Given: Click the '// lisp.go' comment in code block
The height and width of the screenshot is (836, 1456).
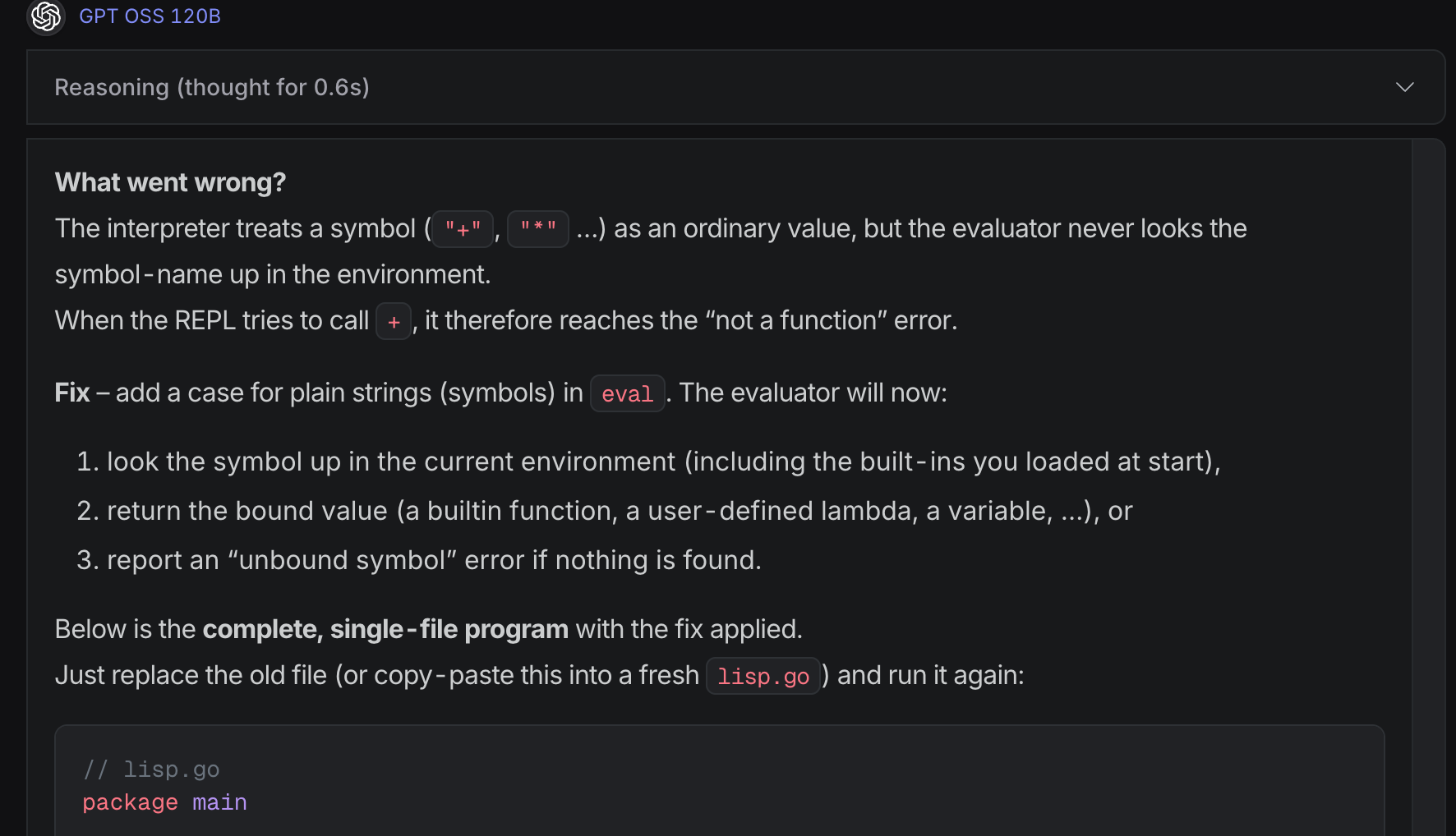Looking at the screenshot, I should point(151,769).
